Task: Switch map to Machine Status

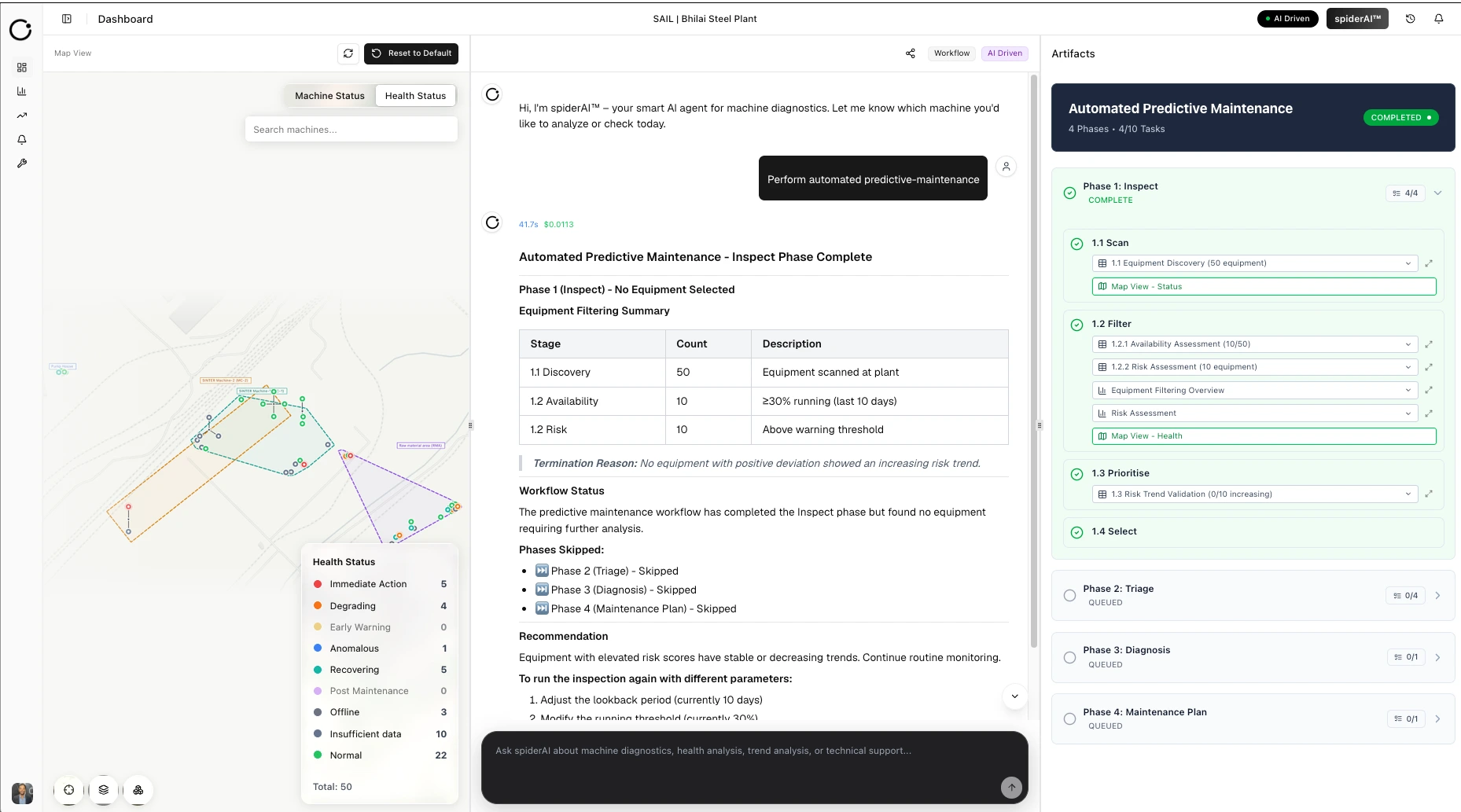Action: pos(329,96)
